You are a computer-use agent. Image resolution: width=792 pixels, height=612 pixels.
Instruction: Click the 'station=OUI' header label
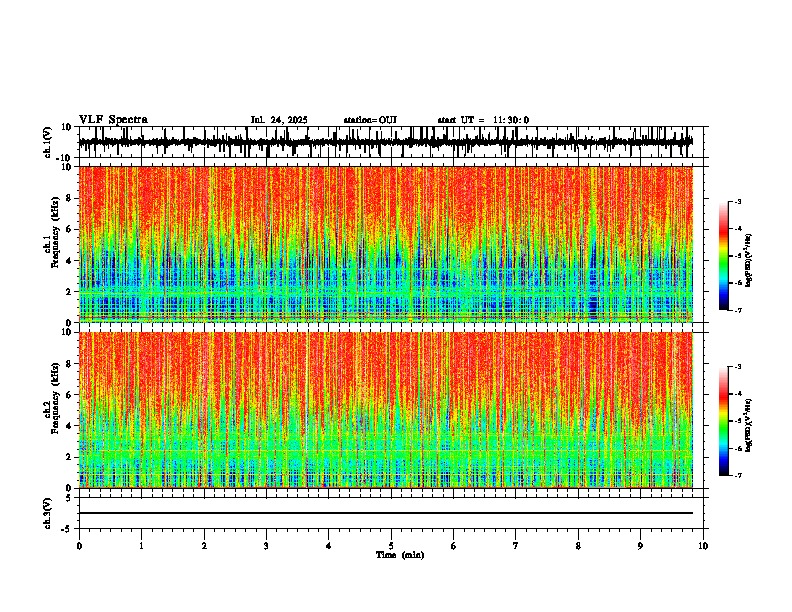click(370, 120)
